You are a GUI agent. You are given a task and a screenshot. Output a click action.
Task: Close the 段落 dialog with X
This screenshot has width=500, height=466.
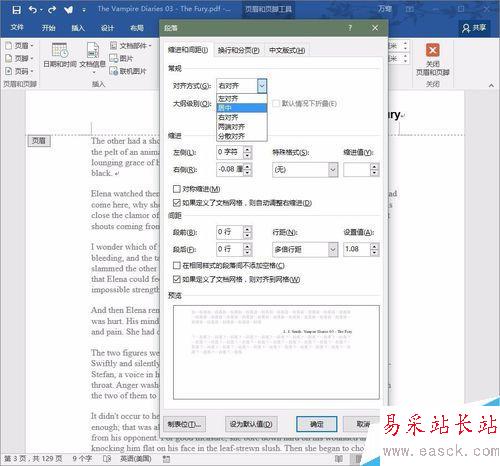point(375,28)
